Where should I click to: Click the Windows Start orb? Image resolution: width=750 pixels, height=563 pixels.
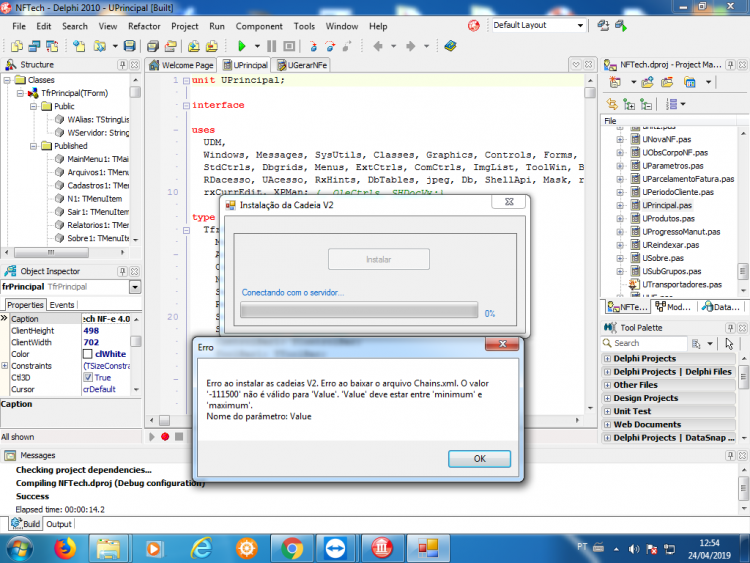tap(20, 549)
